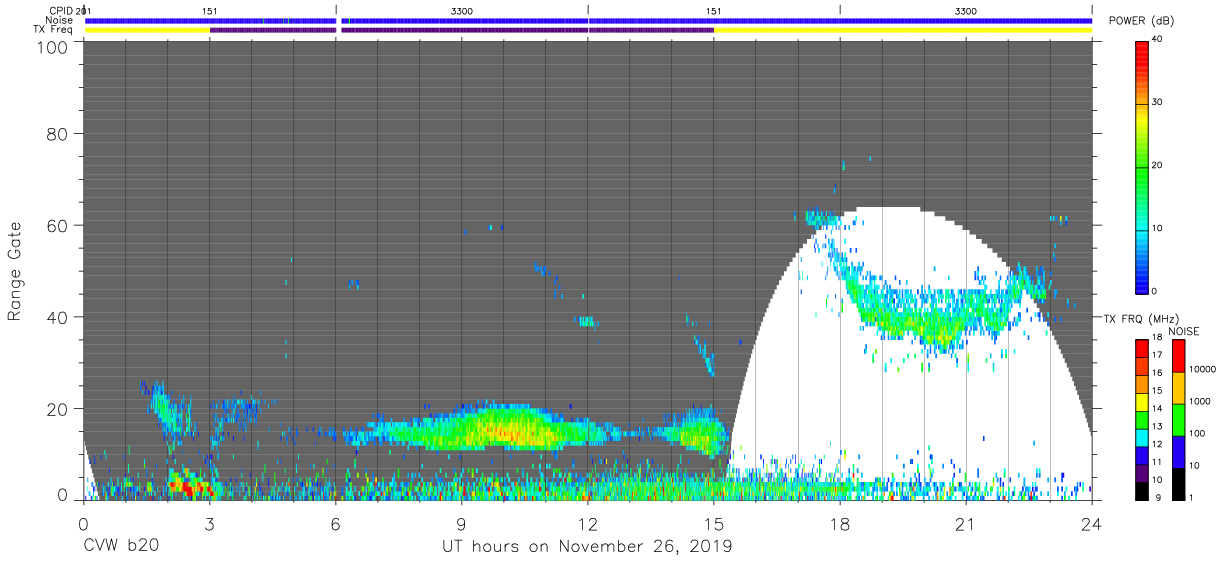The image size is (1228, 567).
Task: Click the green swatch in NOISE legend
Action: [1177, 419]
